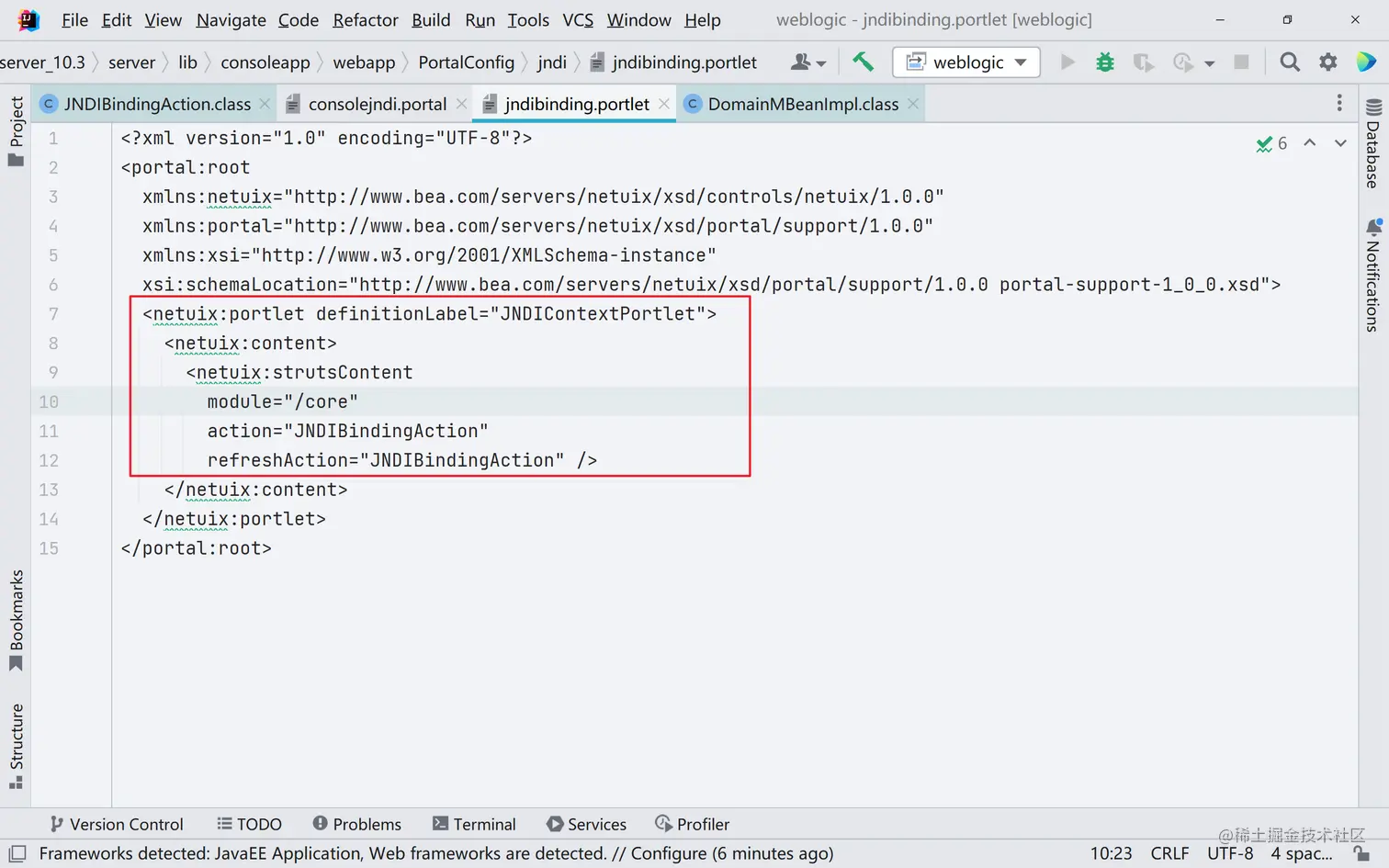1389x868 pixels.
Task: Open the Code With Me user icon
Action: 808,62
